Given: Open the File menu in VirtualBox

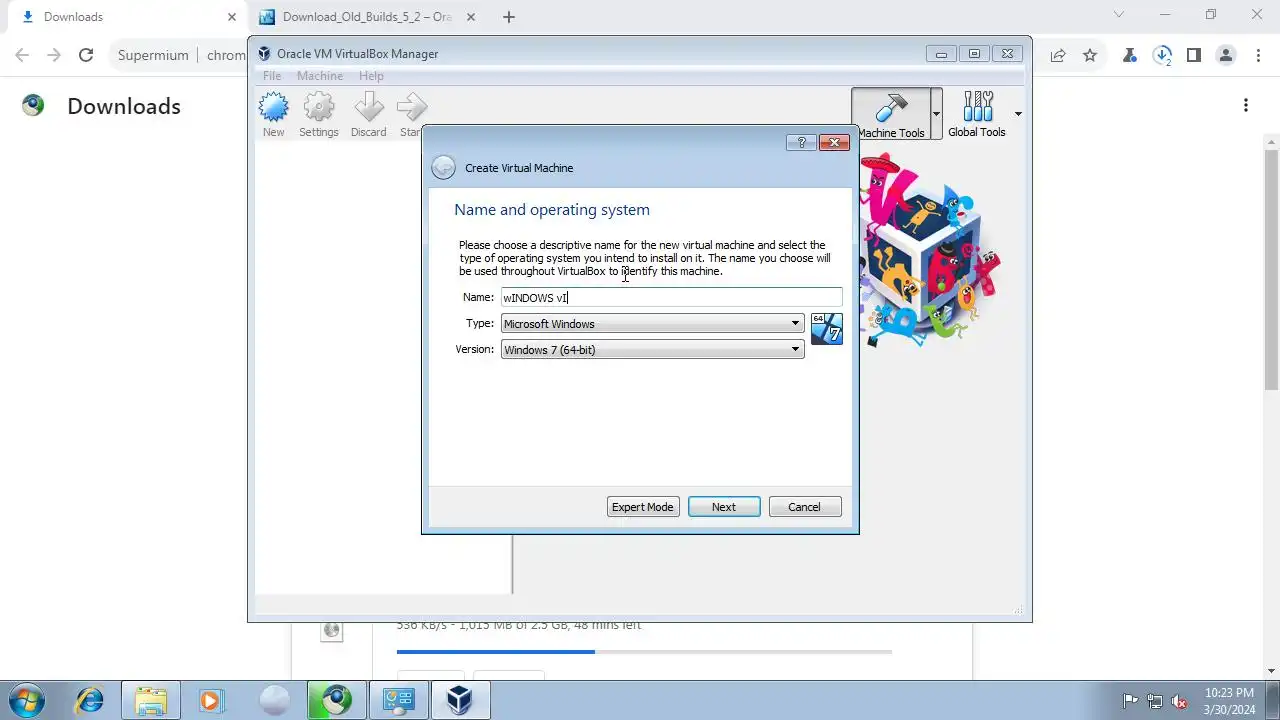Looking at the screenshot, I should pyautogui.click(x=272, y=76).
